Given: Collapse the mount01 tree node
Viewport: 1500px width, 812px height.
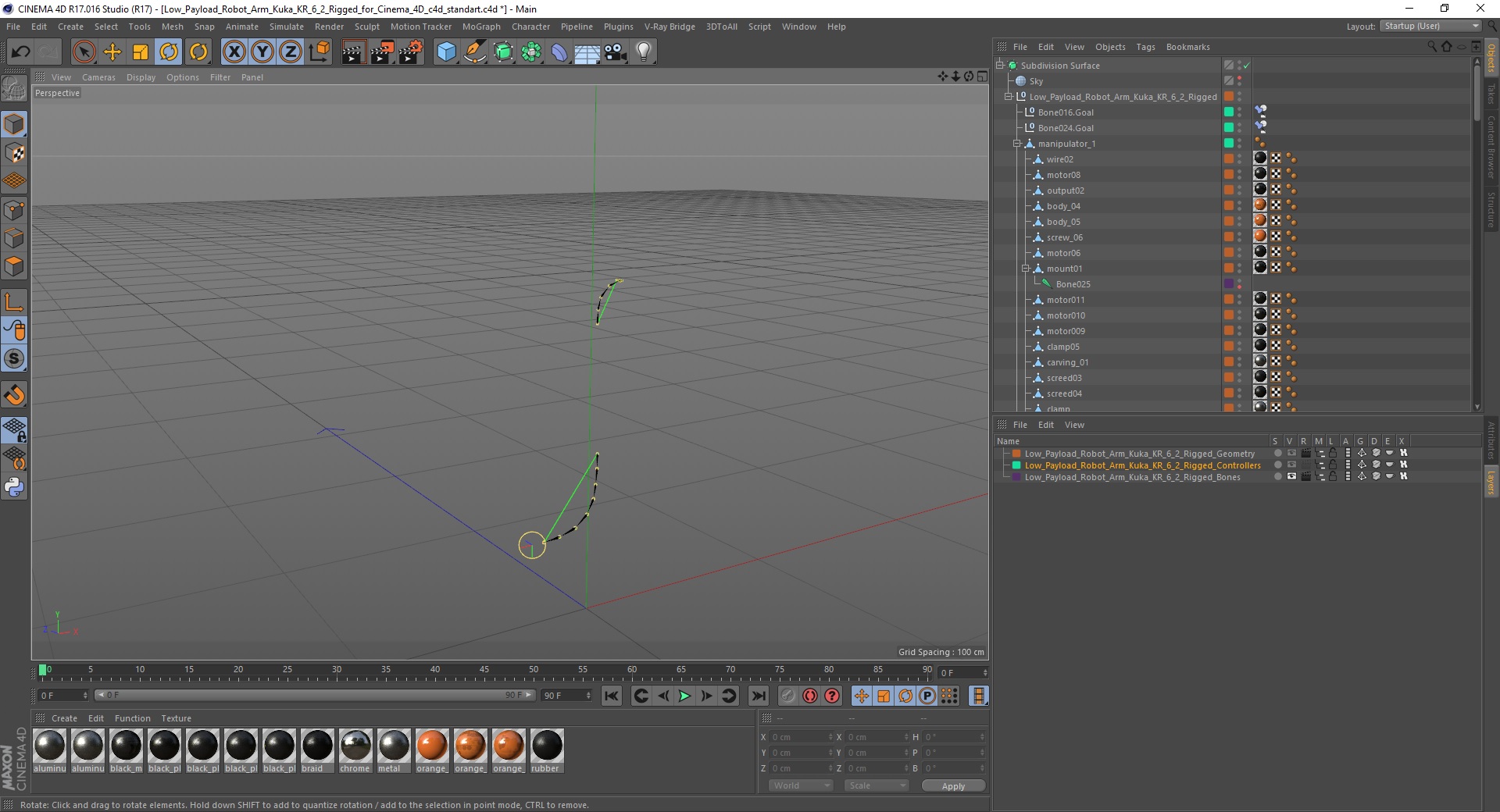Looking at the screenshot, I should tap(1026, 269).
